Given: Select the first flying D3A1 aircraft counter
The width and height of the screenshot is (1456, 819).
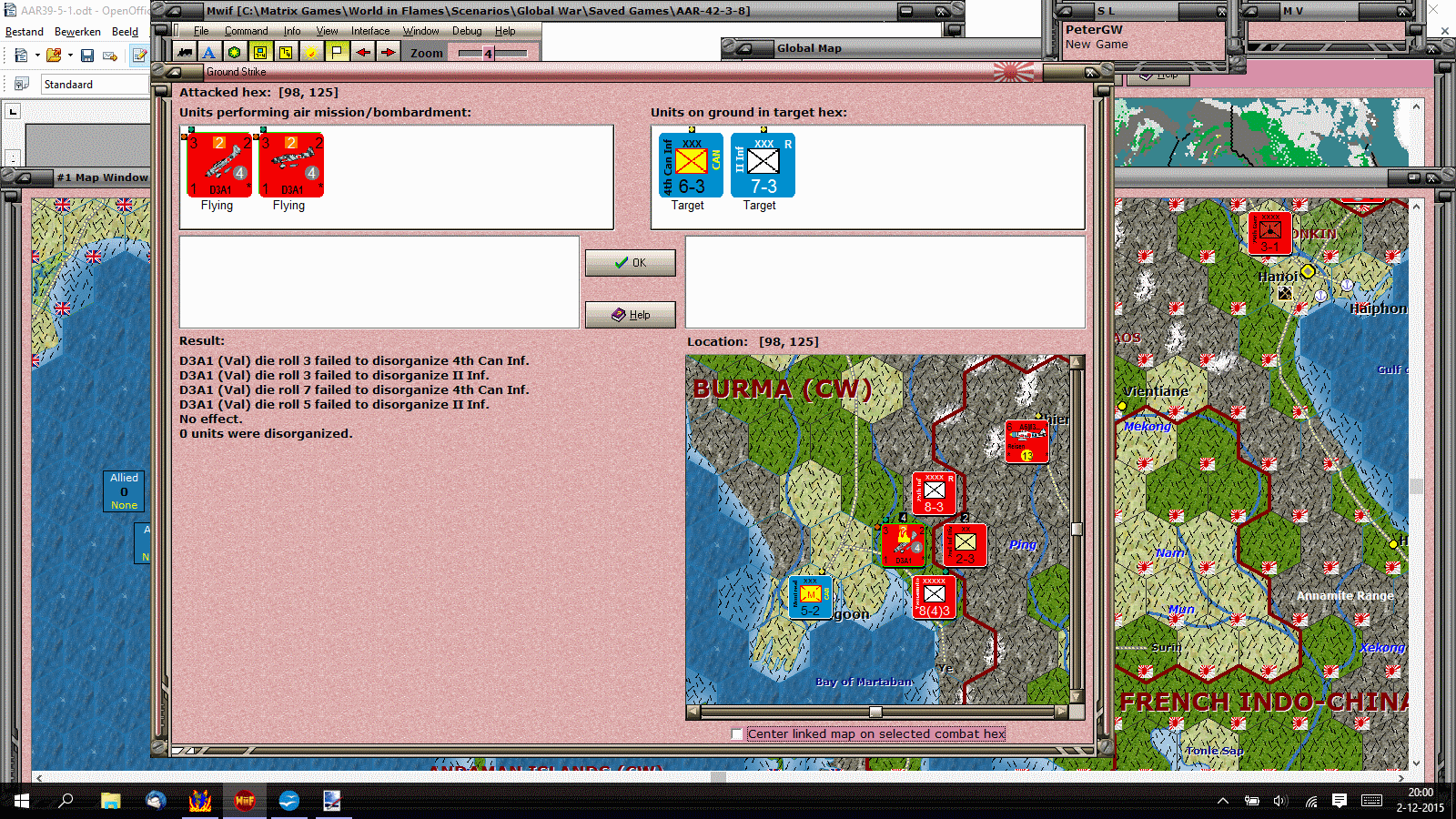Looking at the screenshot, I should (219, 165).
